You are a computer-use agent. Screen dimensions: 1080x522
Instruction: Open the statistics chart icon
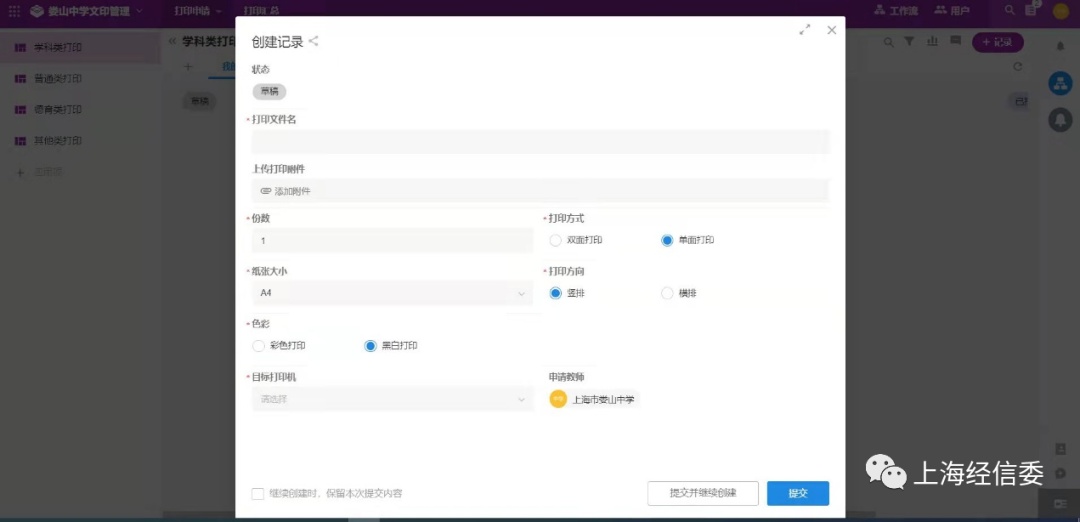[933, 42]
